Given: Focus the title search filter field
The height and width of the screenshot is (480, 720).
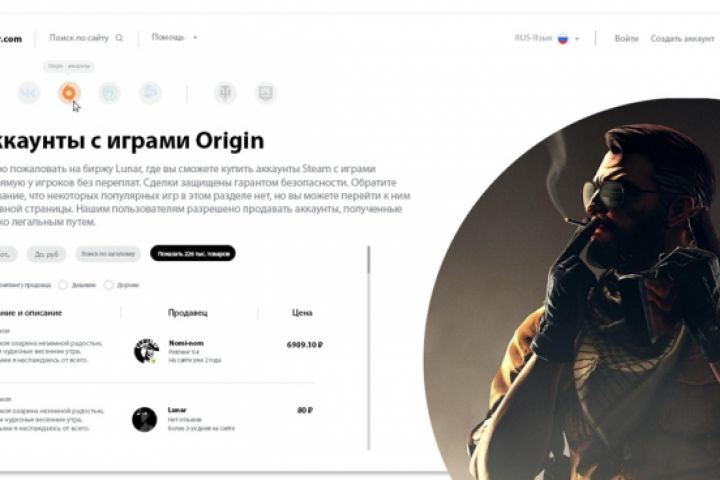Looking at the screenshot, I should (x=108, y=254).
